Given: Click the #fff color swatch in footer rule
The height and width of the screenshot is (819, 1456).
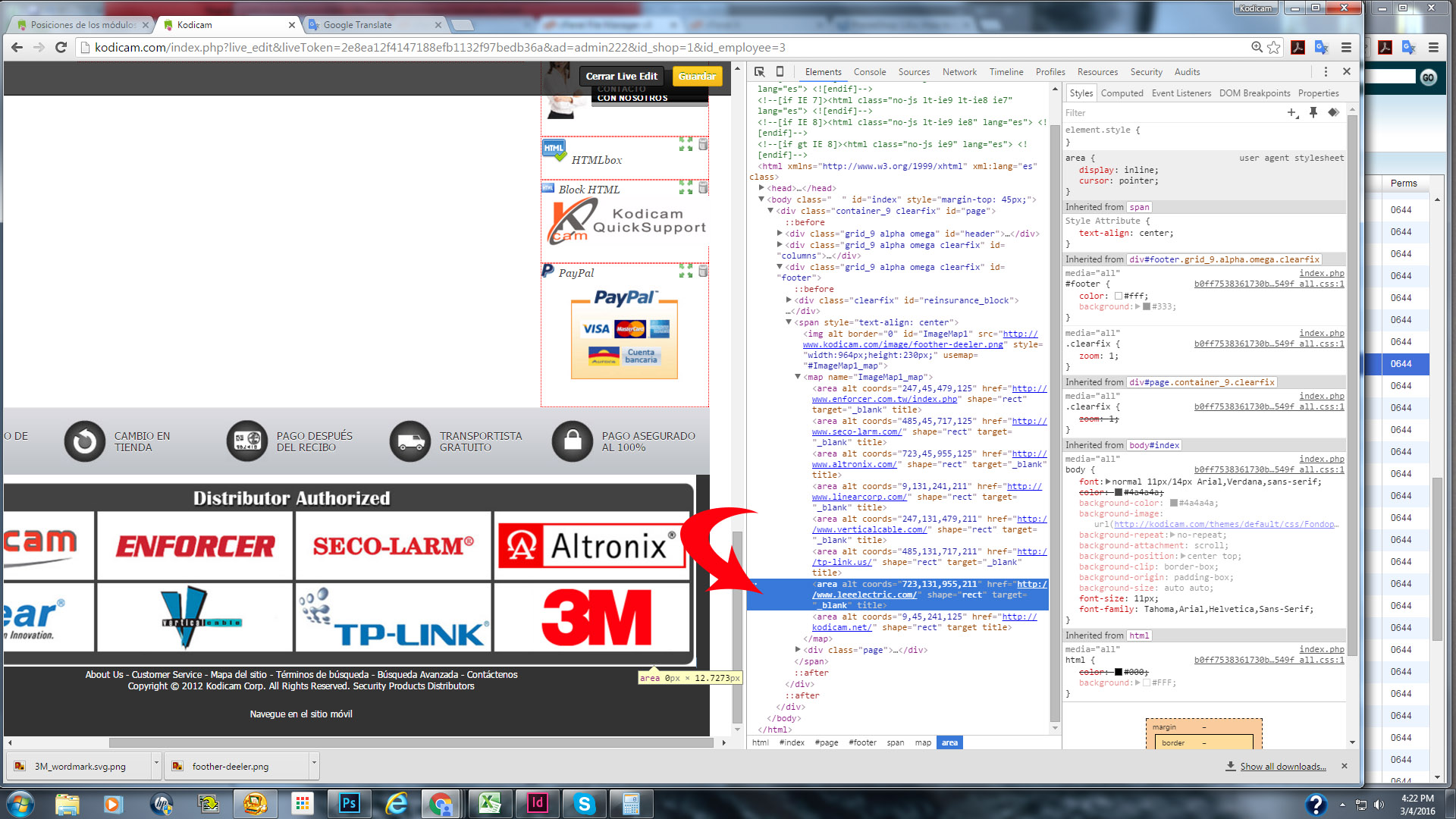Looking at the screenshot, I should (x=1118, y=296).
